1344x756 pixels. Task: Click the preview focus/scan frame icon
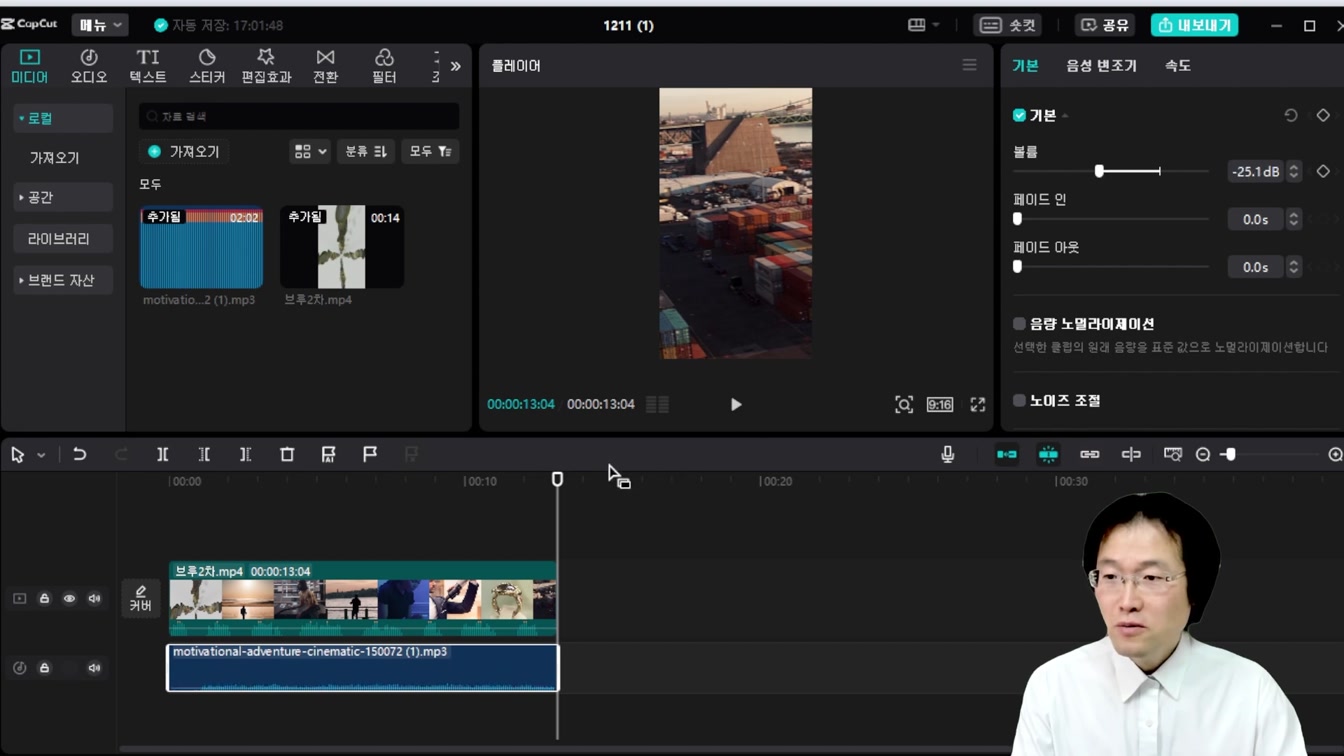[x=904, y=405]
